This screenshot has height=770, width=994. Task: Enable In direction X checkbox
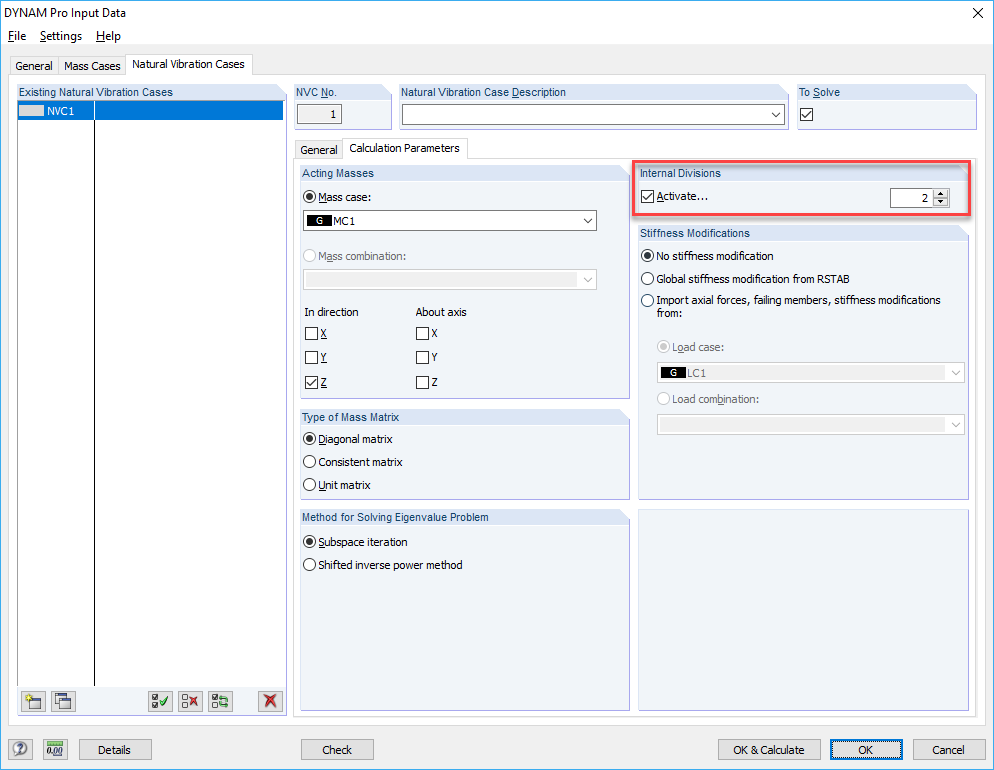(x=311, y=333)
